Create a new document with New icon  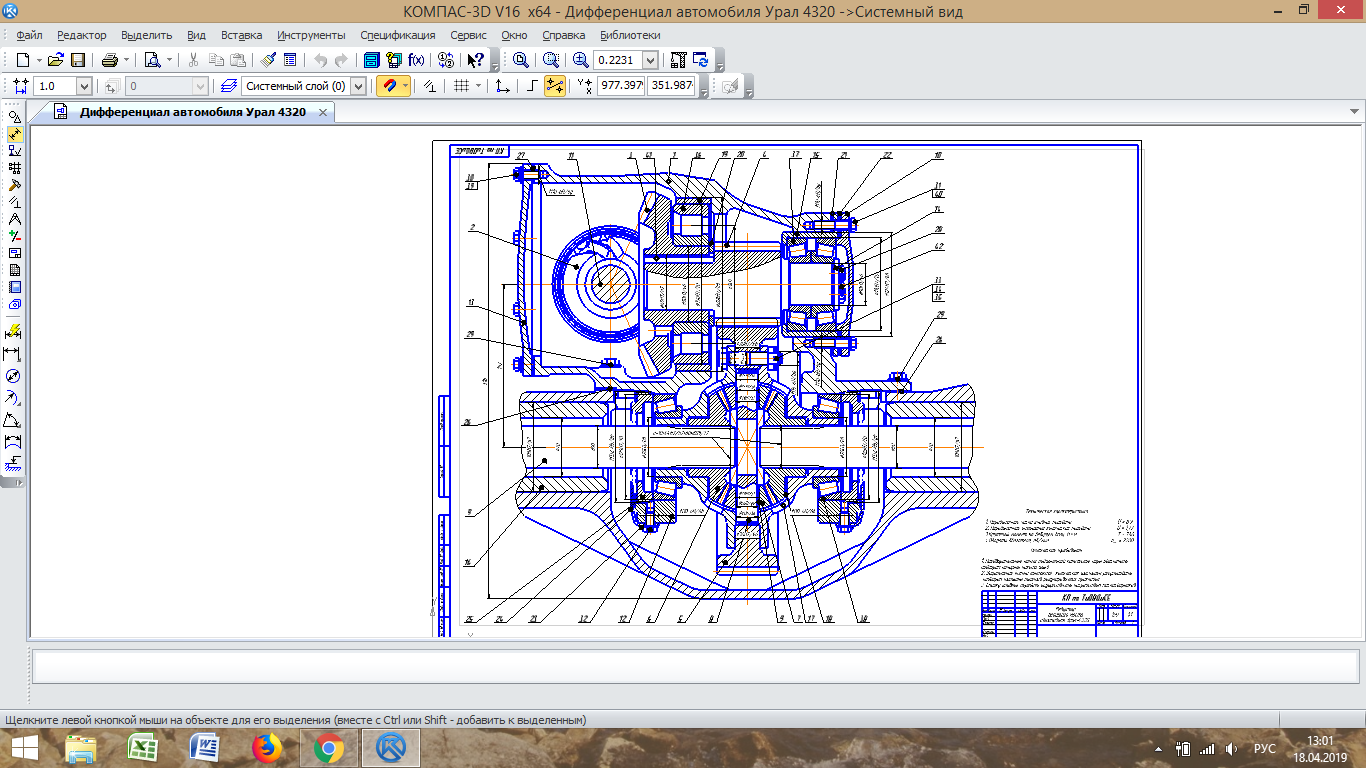click(23, 60)
